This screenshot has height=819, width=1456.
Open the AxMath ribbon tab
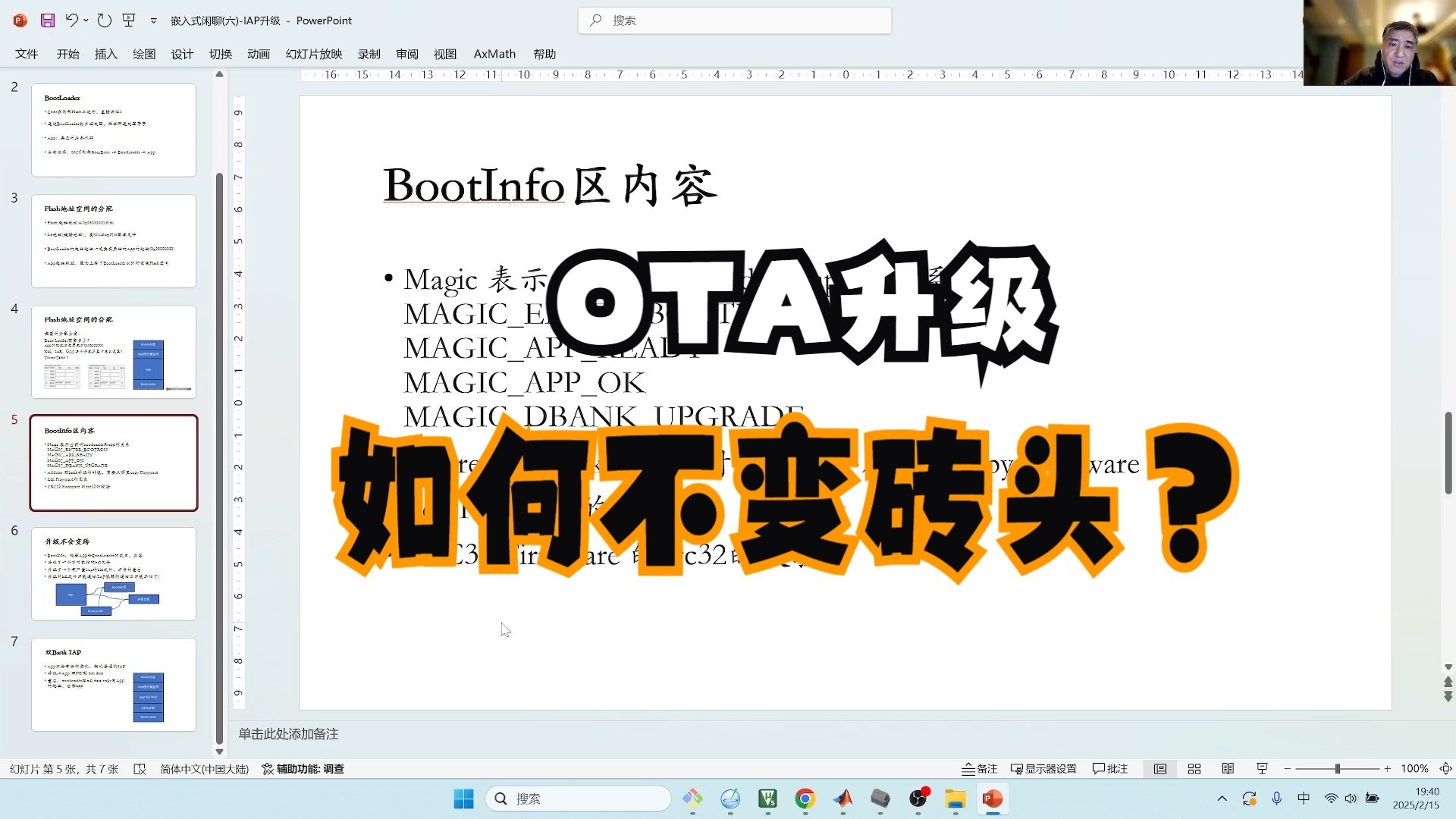(494, 54)
